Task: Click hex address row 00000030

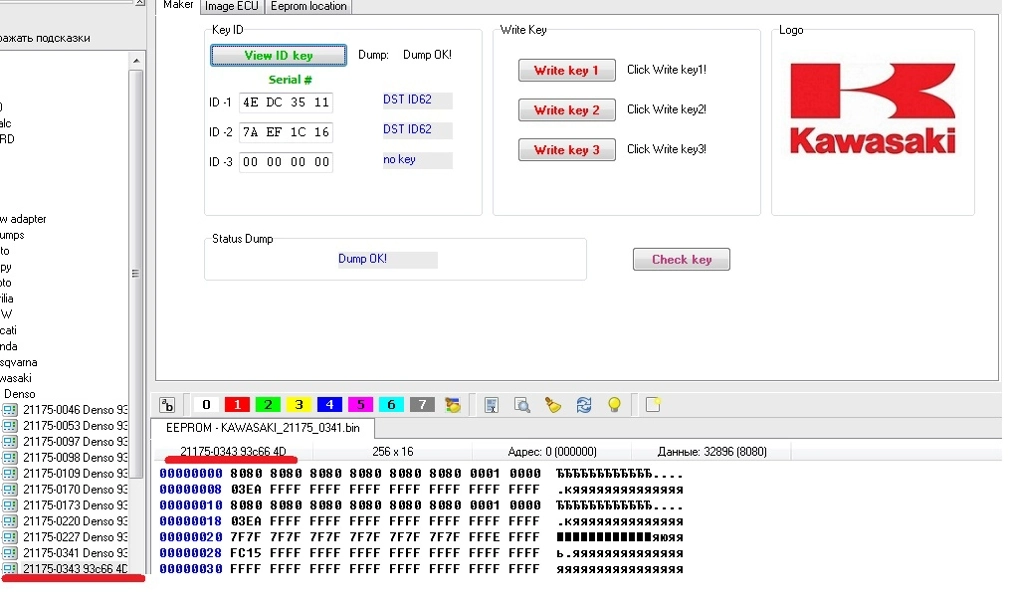Action: coord(190,569)
